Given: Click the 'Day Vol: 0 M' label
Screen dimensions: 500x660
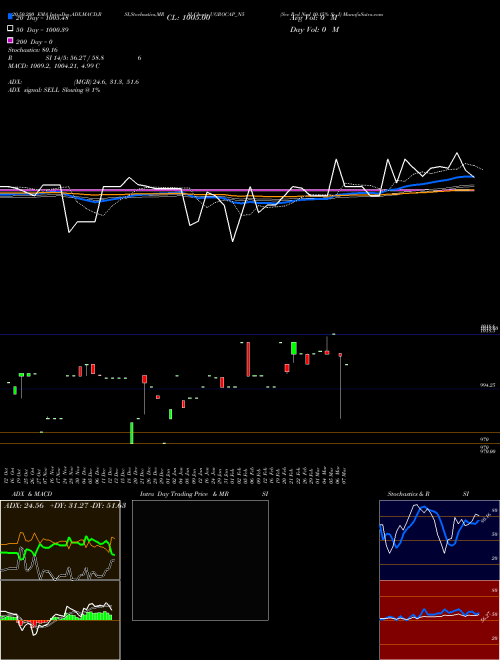Looking at the screenshot, I should click(314, 30).
